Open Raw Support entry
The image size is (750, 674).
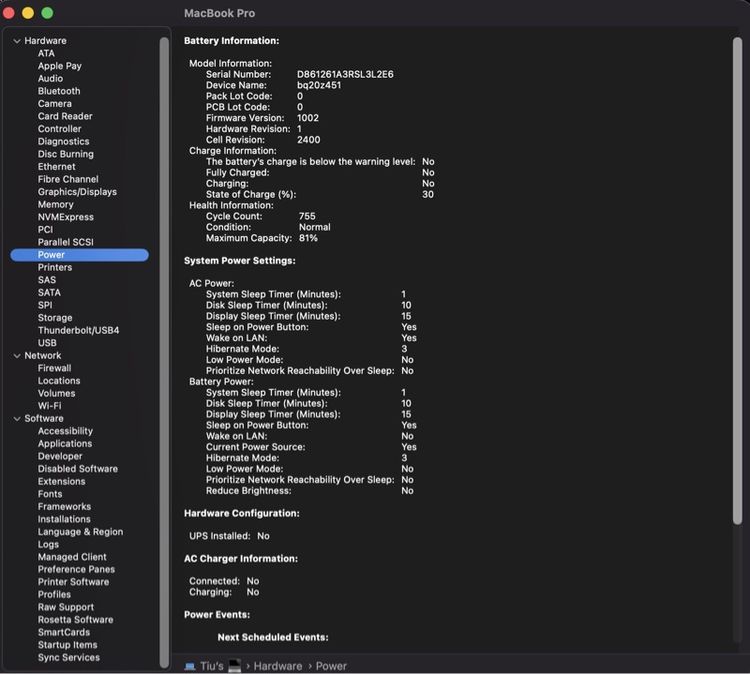pyautogui.click(x=66, y=608)
